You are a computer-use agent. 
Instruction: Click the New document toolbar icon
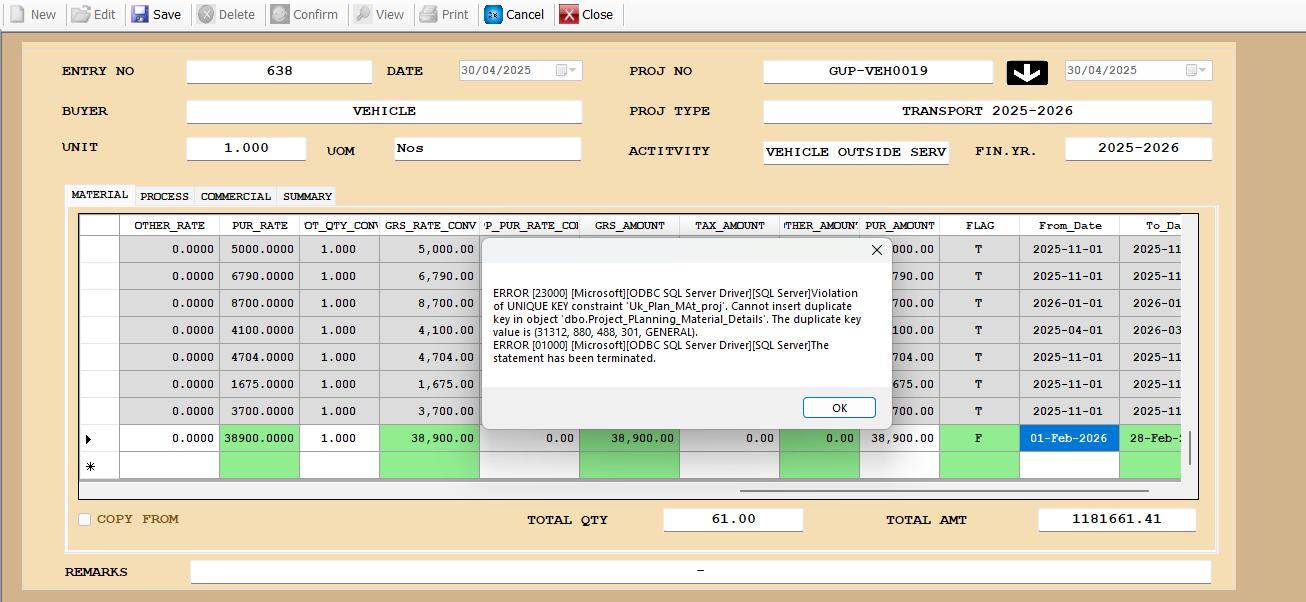click(17, 15)
